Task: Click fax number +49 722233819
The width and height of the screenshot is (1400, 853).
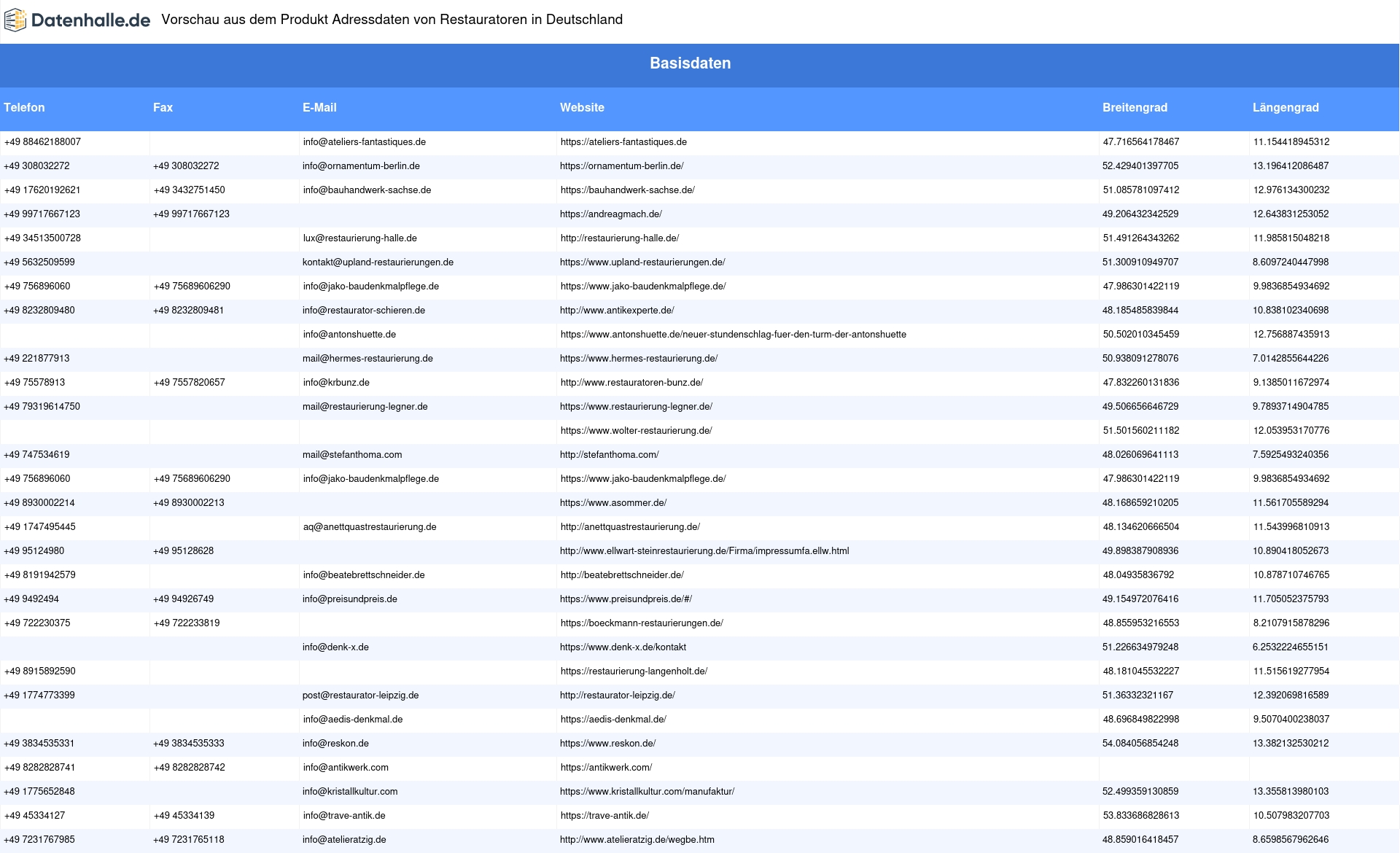Action: 186,623
